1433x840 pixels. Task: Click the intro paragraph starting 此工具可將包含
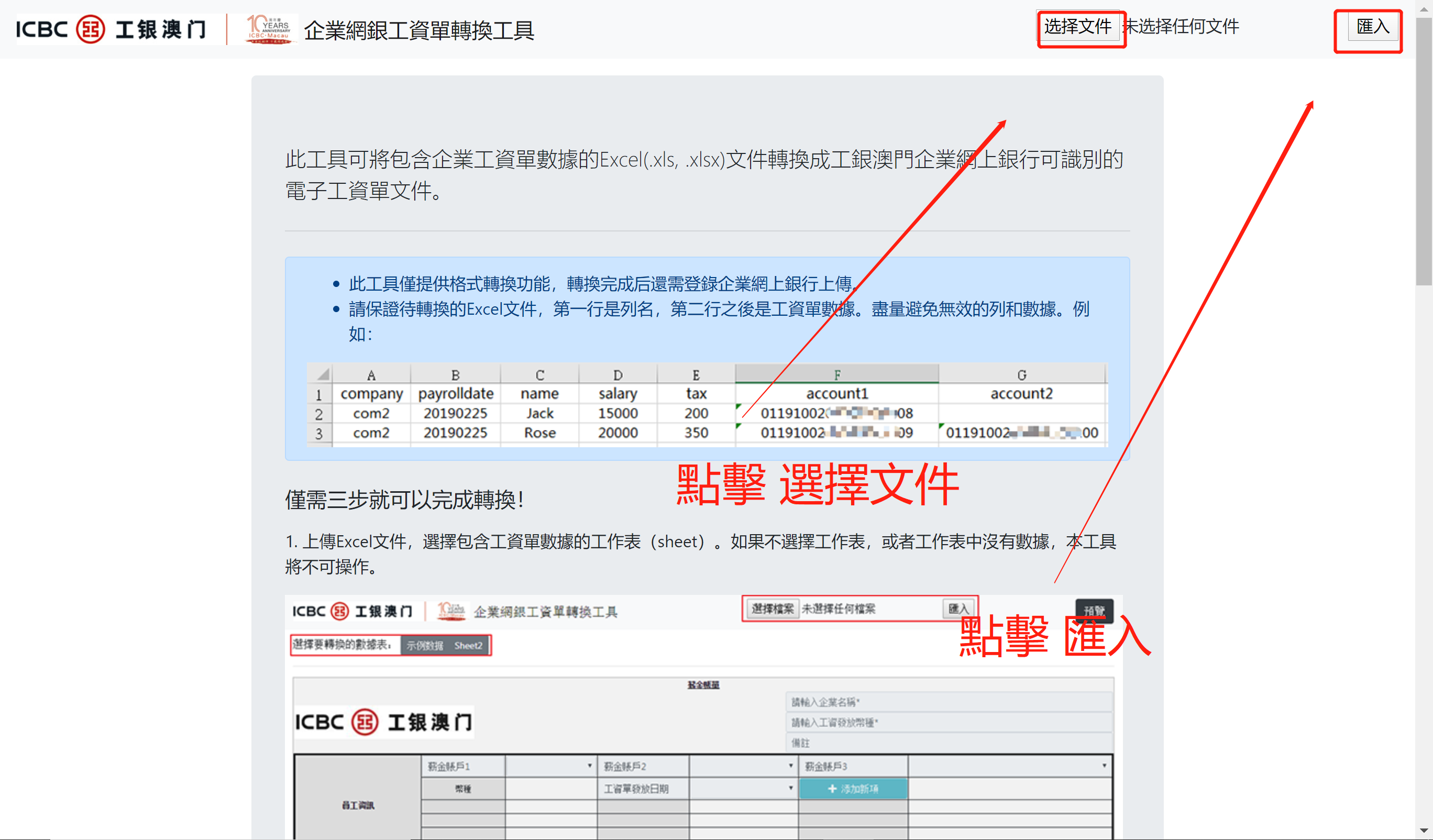point(704,175)
